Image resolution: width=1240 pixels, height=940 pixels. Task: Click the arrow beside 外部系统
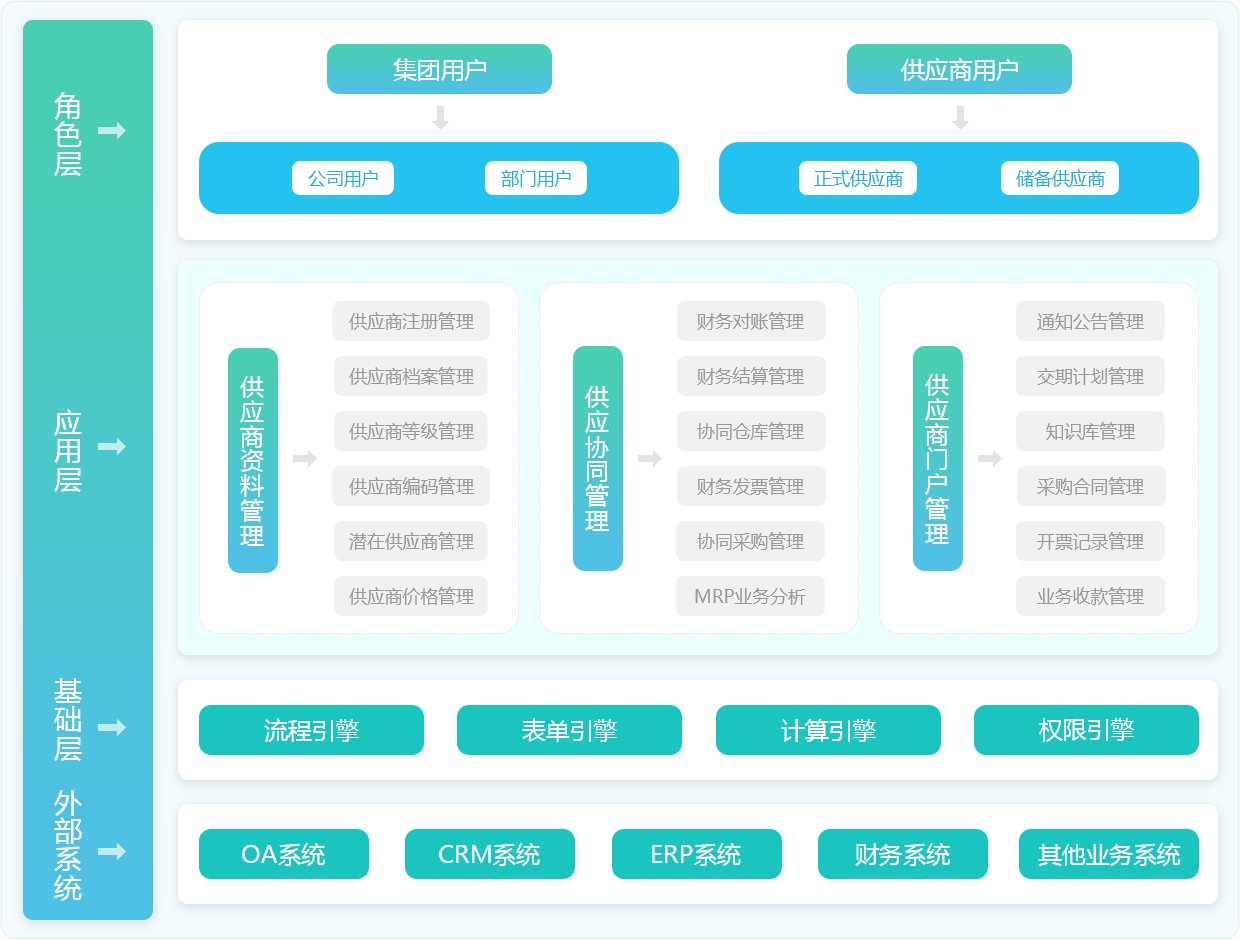111,852
